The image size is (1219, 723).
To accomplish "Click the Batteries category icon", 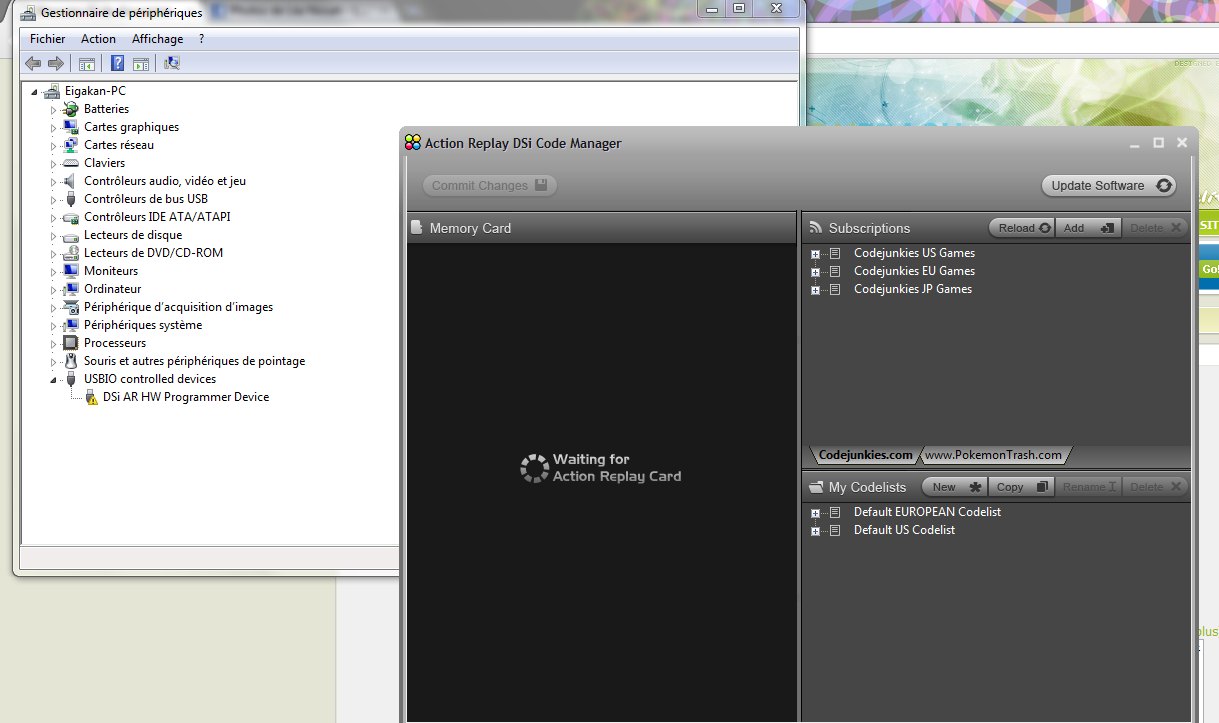I will (70, 109).
